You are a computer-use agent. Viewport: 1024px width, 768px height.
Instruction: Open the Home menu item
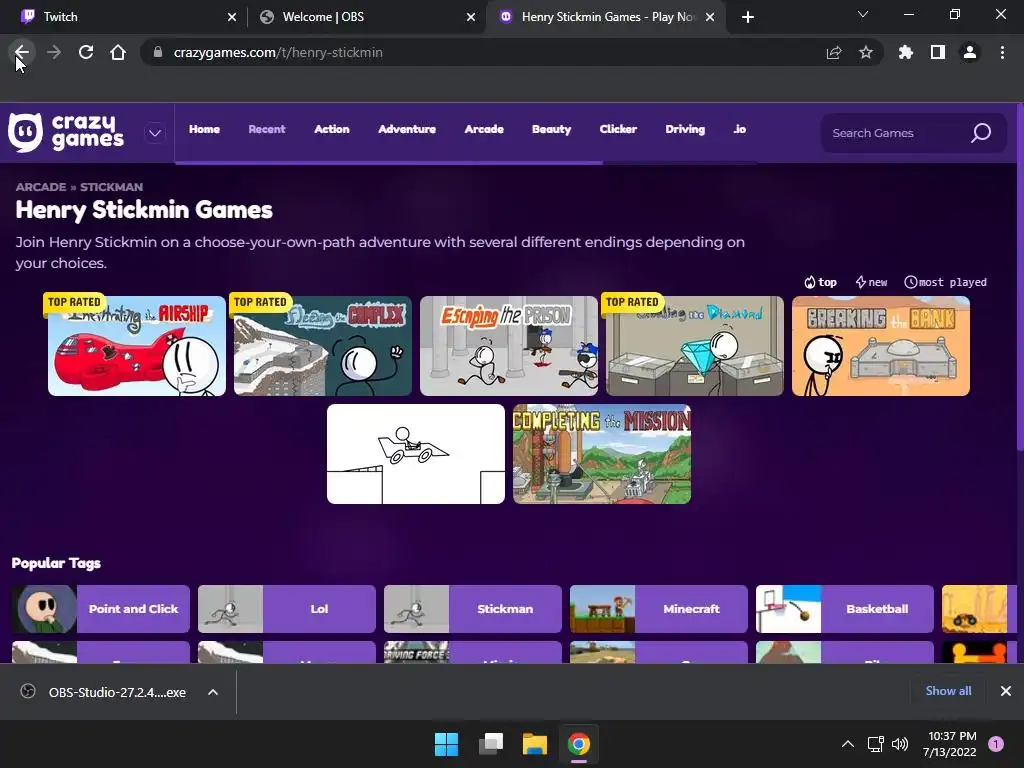pyautogui.click(x=204, y=129)
